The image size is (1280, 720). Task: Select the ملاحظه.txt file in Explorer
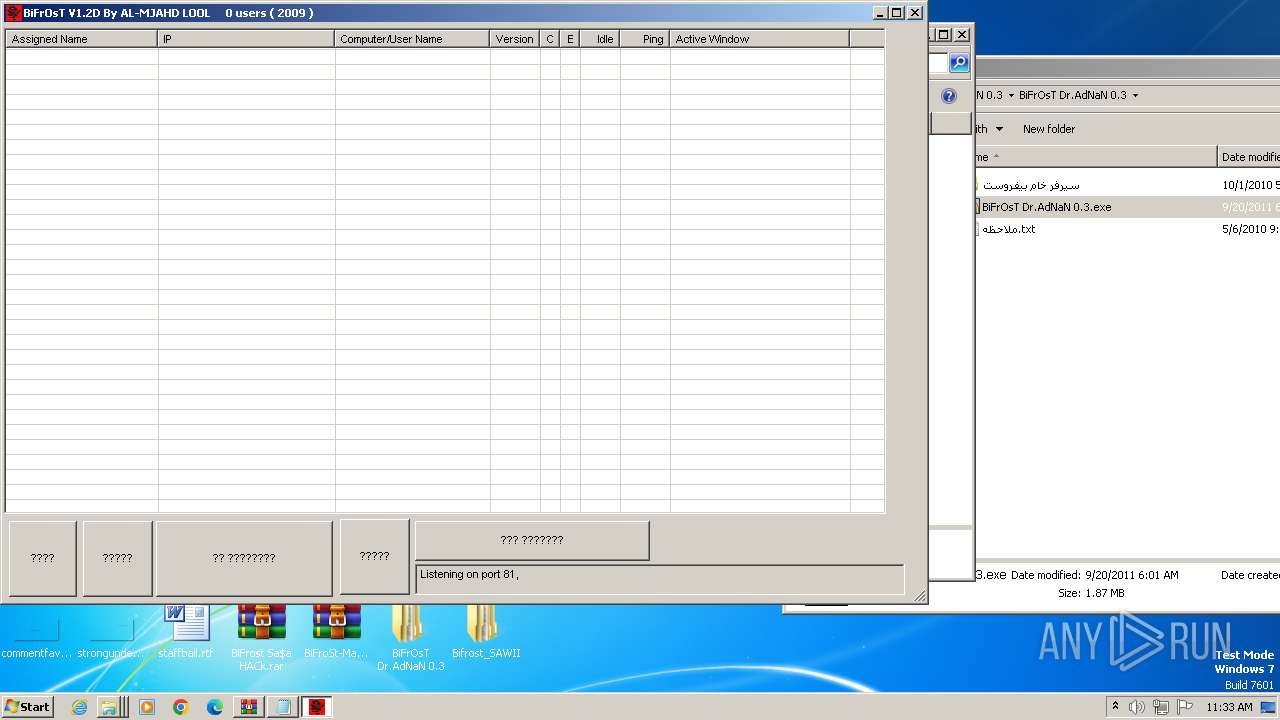[x=1008, y=229]
